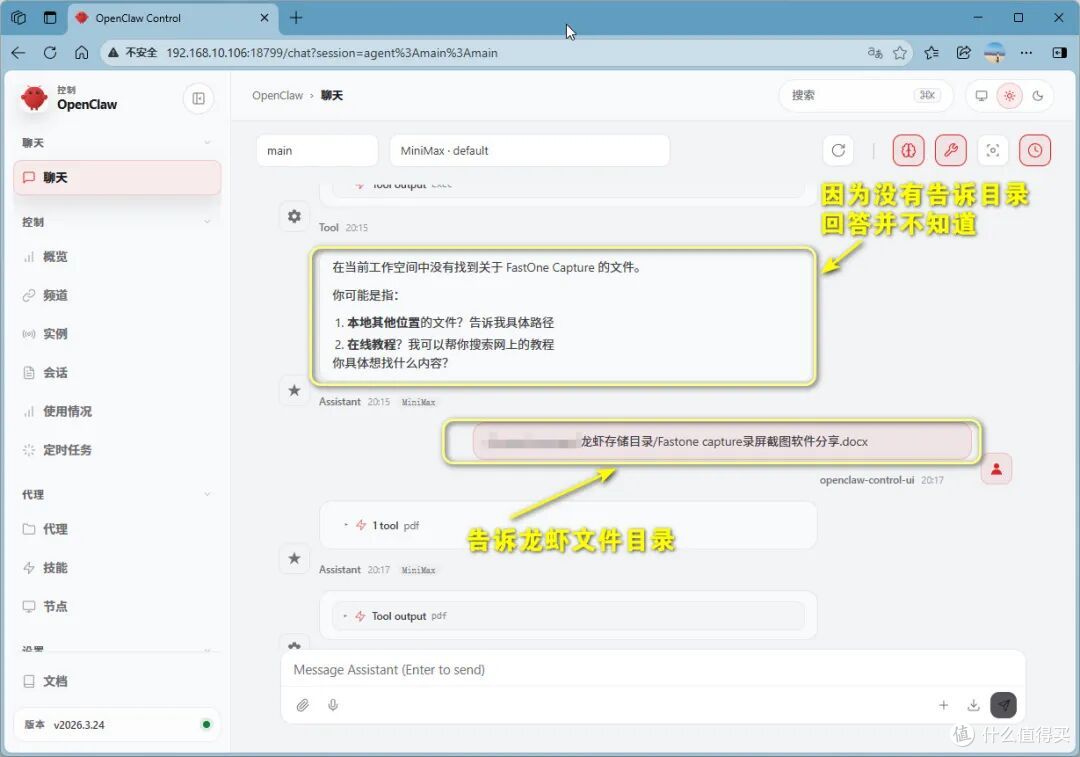Switch to dark theme moon icon

tap(1038, 96)
